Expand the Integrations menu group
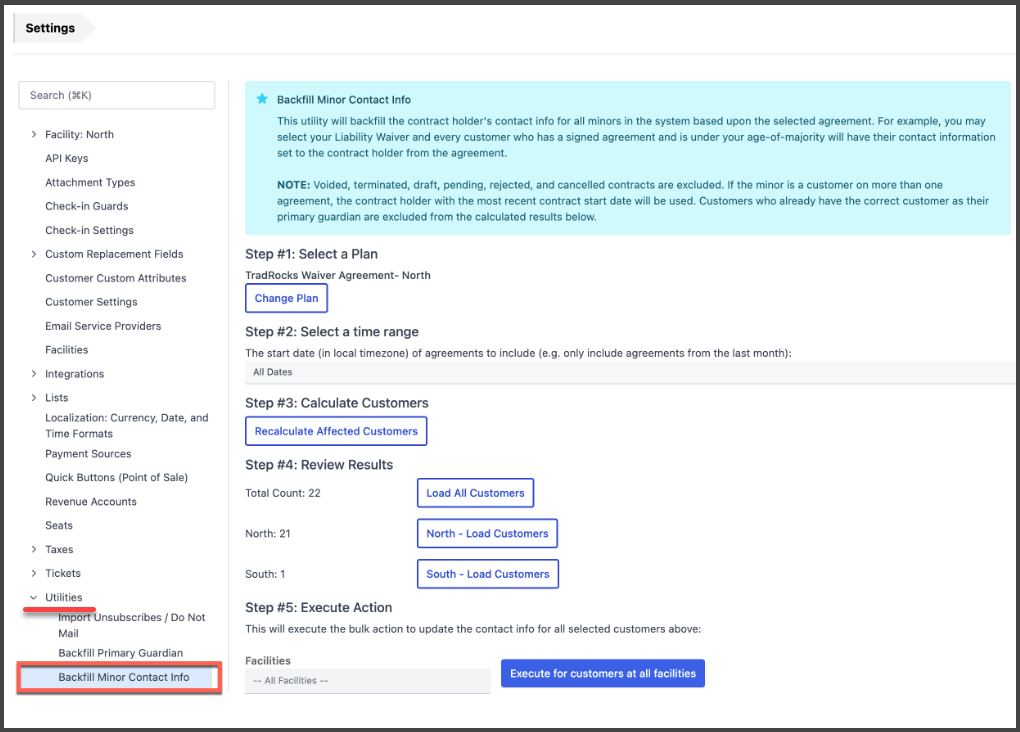Screen dimensions: 1020x732 [x=34, y=374]
